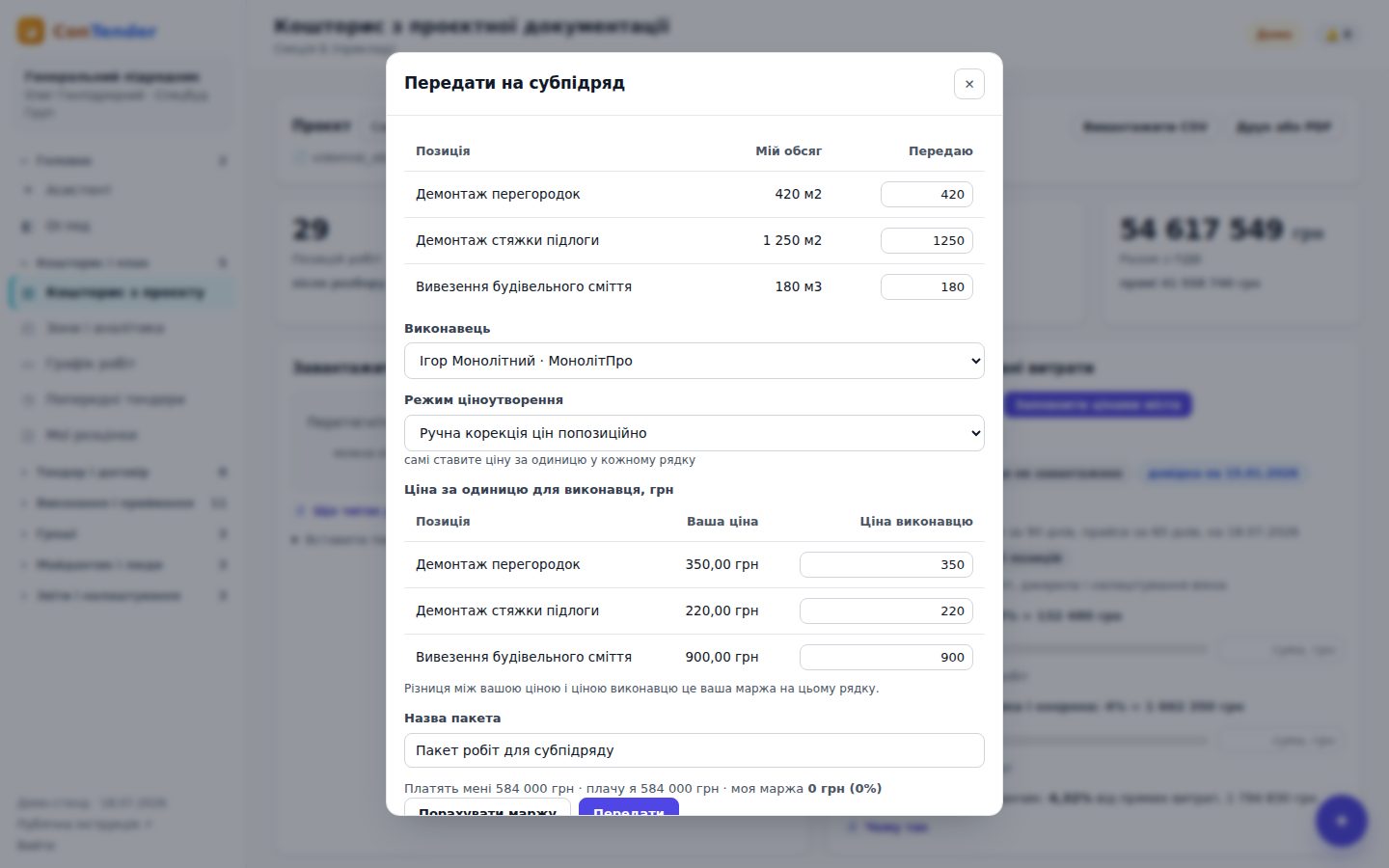This screenshot has width=1389, height=868.
Task: Click the 'Ціна за одиницю для виконавця, грн' heading
Action: click(539, 489)
